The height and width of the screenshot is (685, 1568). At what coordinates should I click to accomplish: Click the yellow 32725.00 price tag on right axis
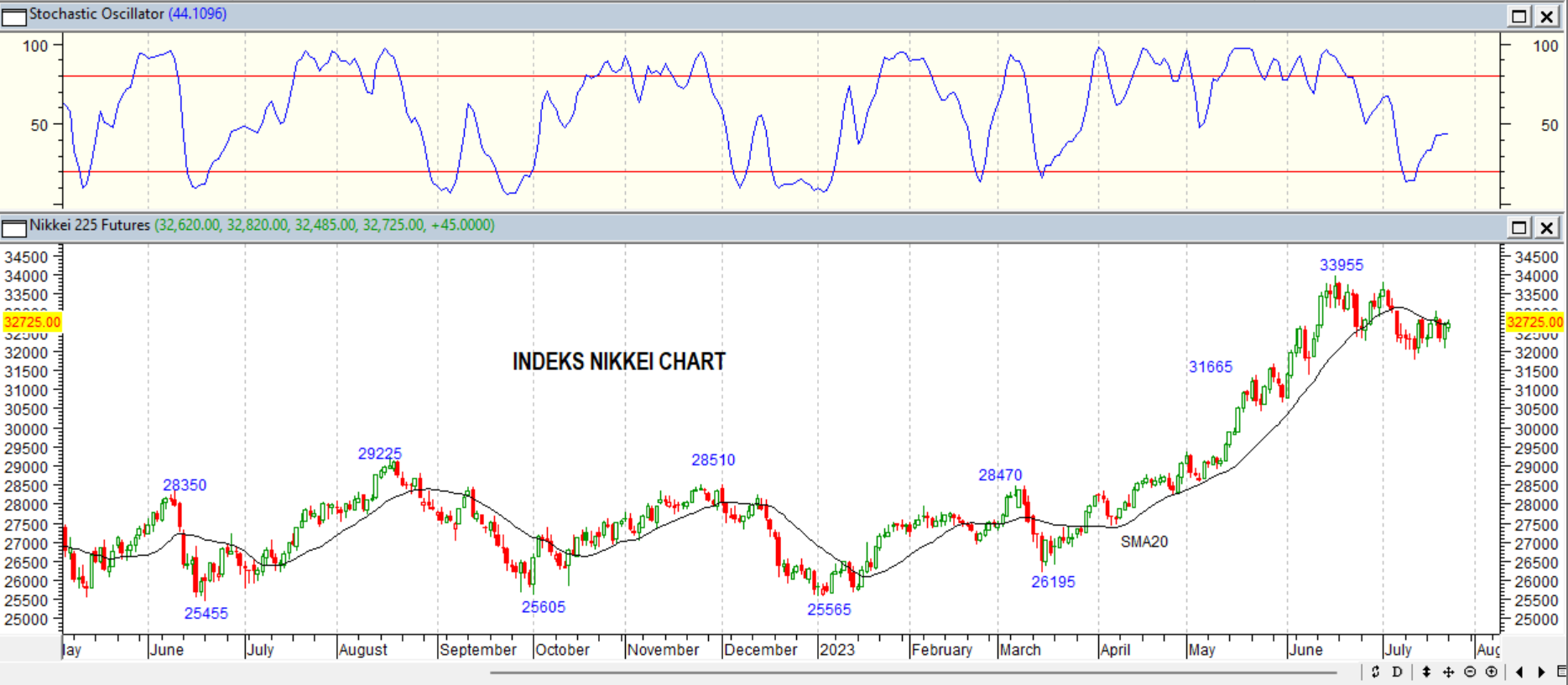tap(1535, 322)
